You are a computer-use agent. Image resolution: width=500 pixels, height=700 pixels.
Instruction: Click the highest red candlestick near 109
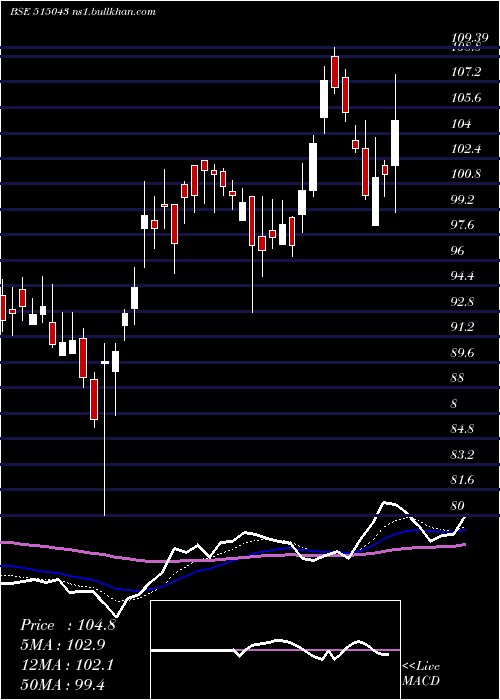coord(335,72)
